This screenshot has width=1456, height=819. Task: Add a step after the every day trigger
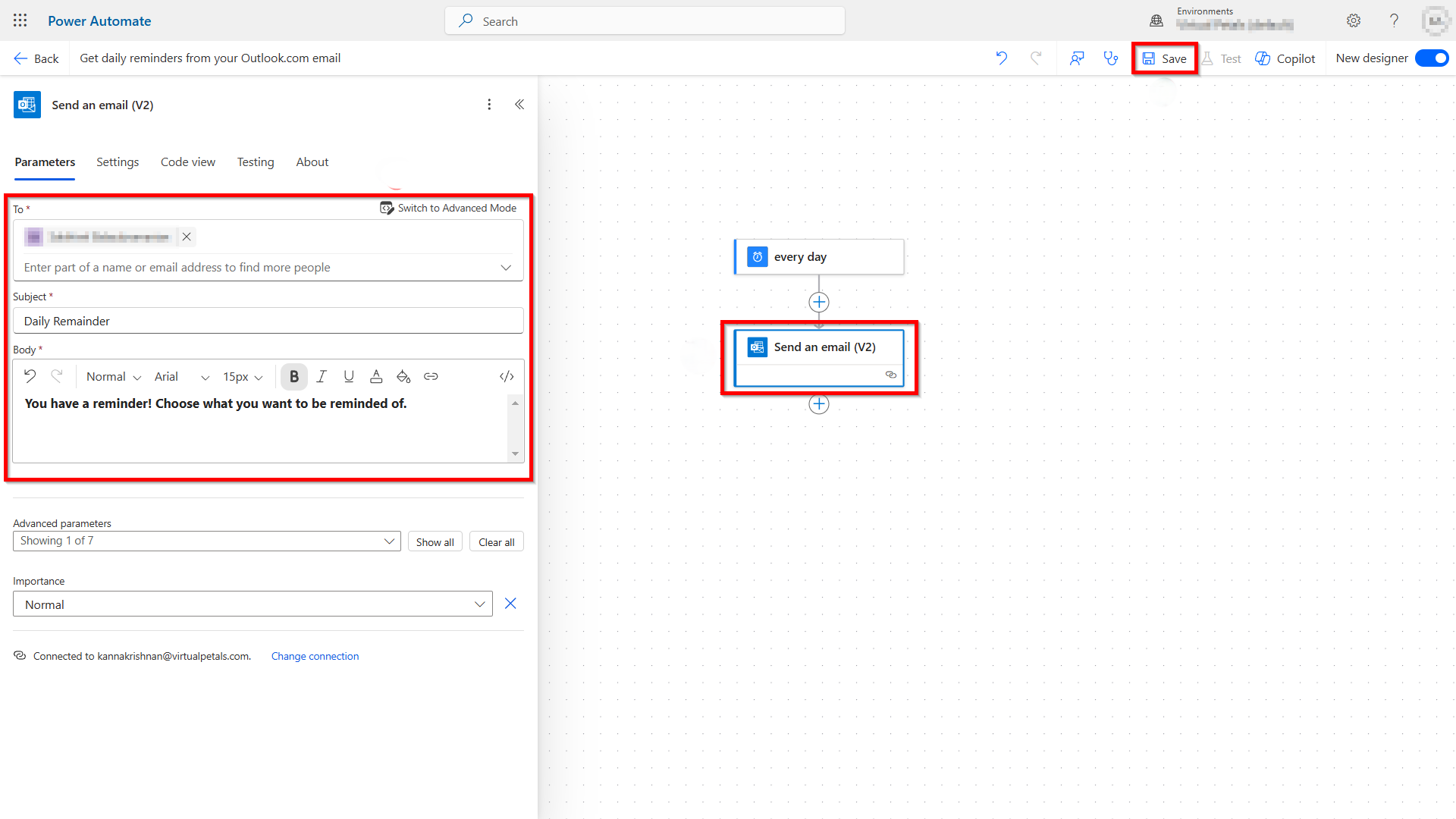coord(819,303)
